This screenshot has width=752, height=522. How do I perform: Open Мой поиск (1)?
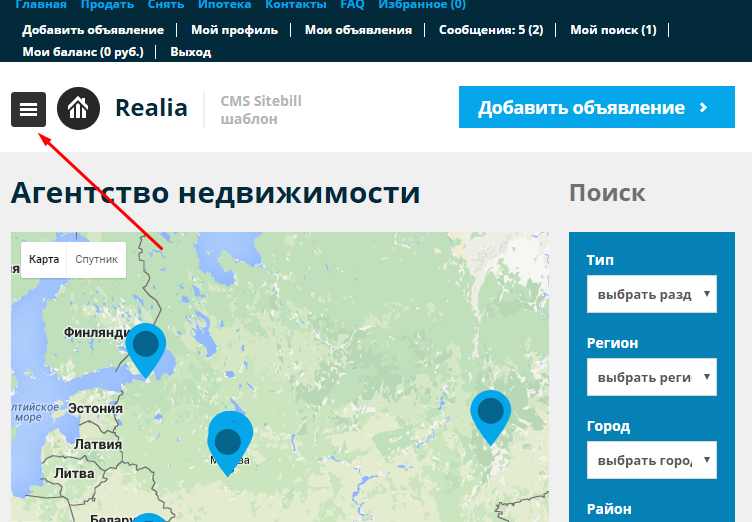(x=613, y=30)
